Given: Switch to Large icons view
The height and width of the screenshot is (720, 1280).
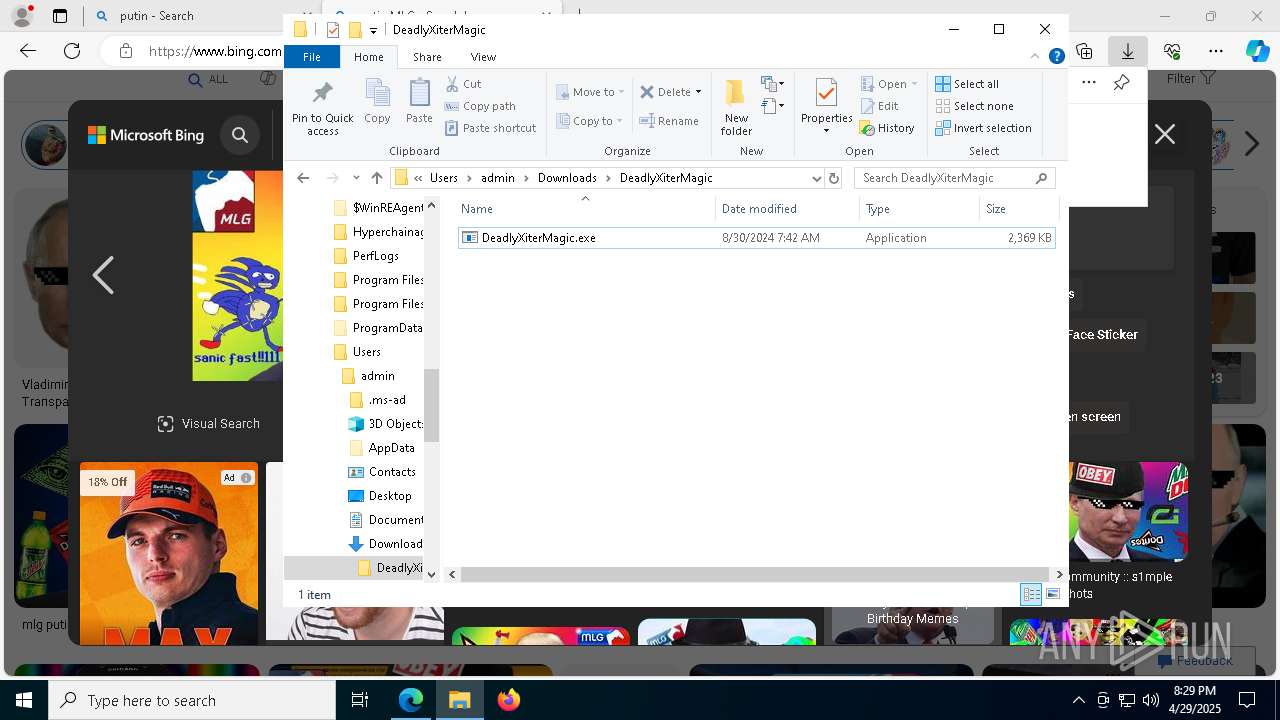Looking at the screenshot, I should click(x=1053, y=595).
